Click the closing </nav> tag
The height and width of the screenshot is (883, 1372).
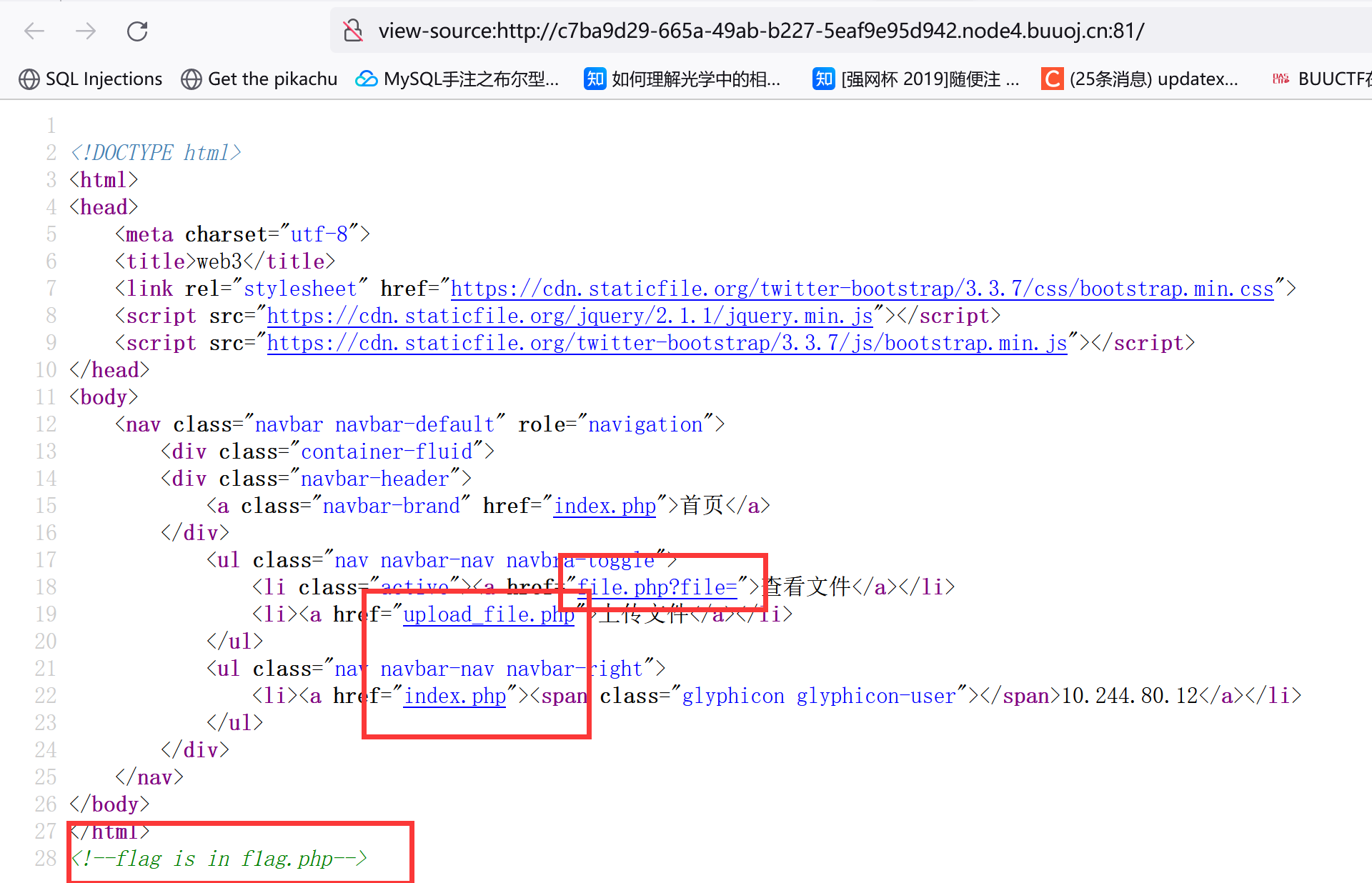[x=149, y=777]
